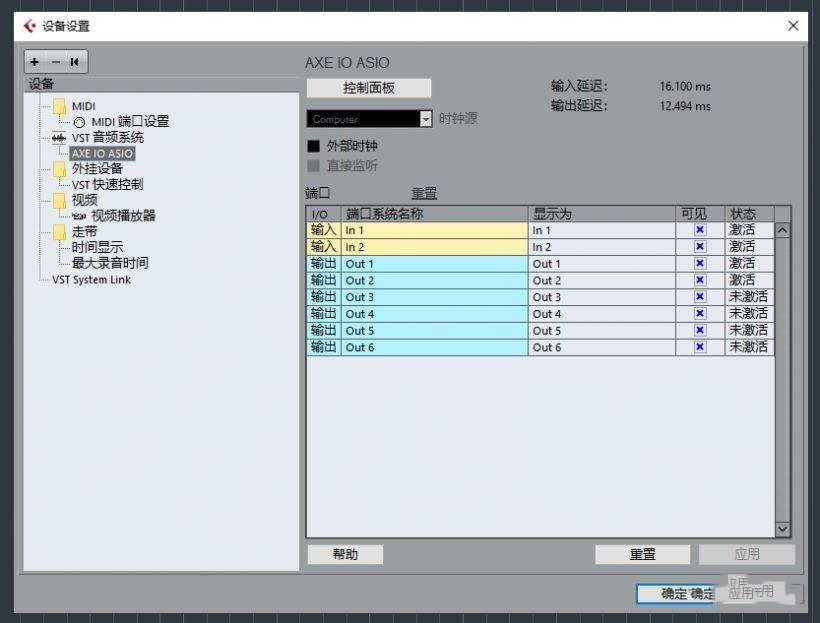Click the plus add device button
Screen dimensions: 820x623
point(36,62)
